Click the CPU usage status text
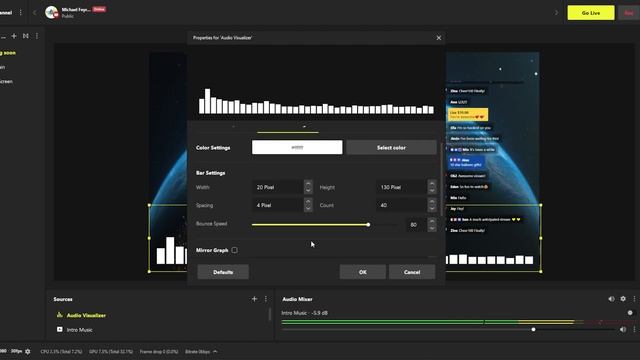640x360 pixels. (61, 351)
